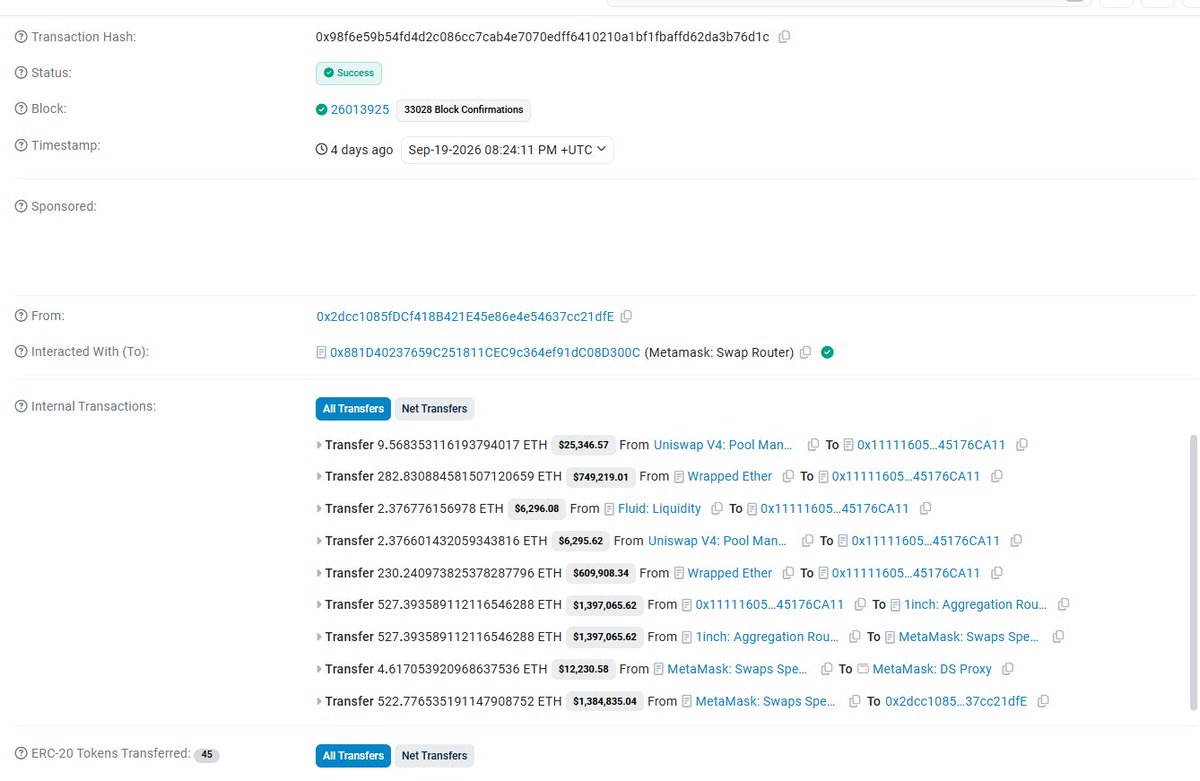Expand the 2.376776156978 ETH transfer row

[x=319, y=509]
